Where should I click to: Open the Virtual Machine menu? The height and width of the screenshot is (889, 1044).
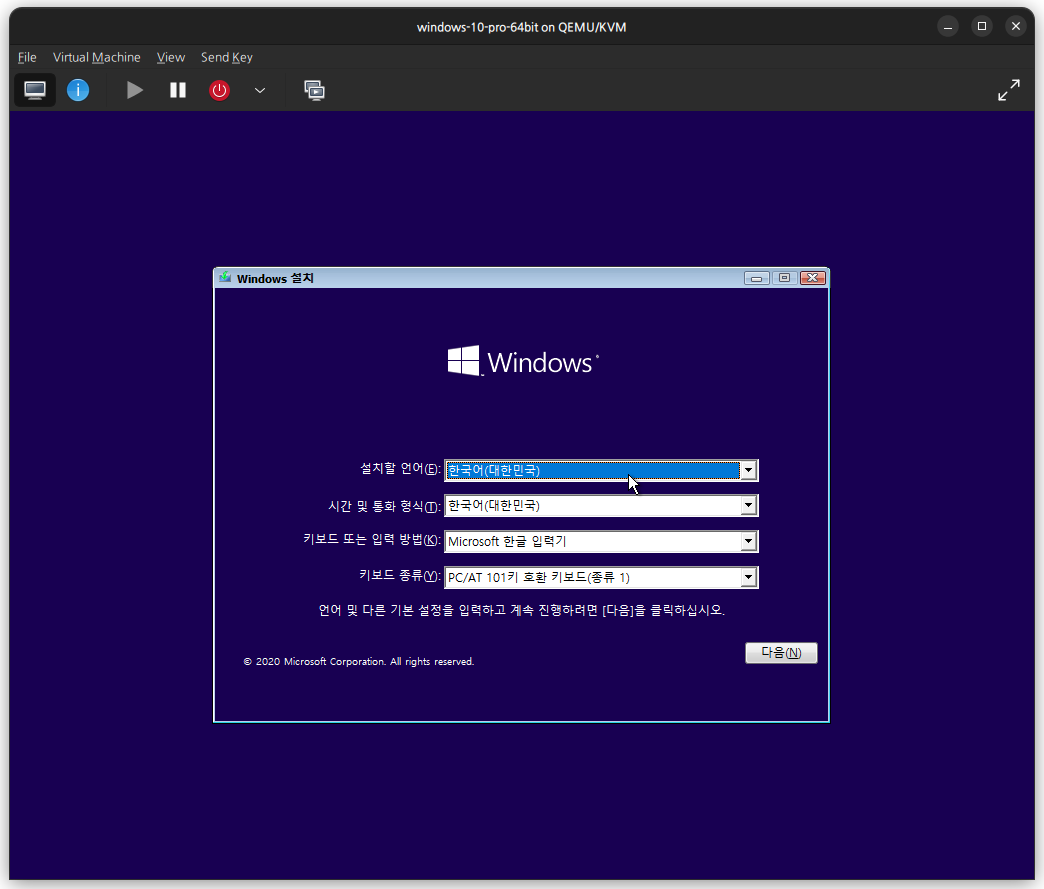click(x=97, y=57)
